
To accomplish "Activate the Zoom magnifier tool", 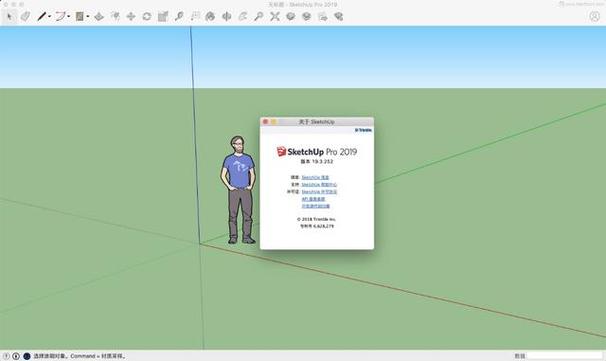I will [259, 17].
